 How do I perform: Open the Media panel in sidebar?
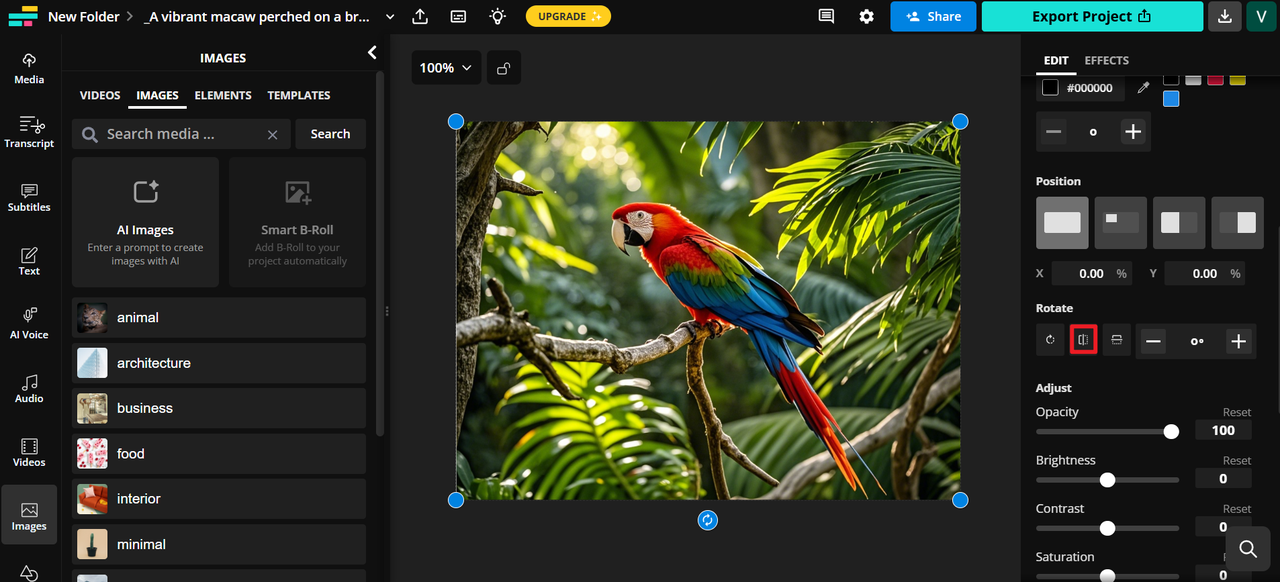[29, 68]
